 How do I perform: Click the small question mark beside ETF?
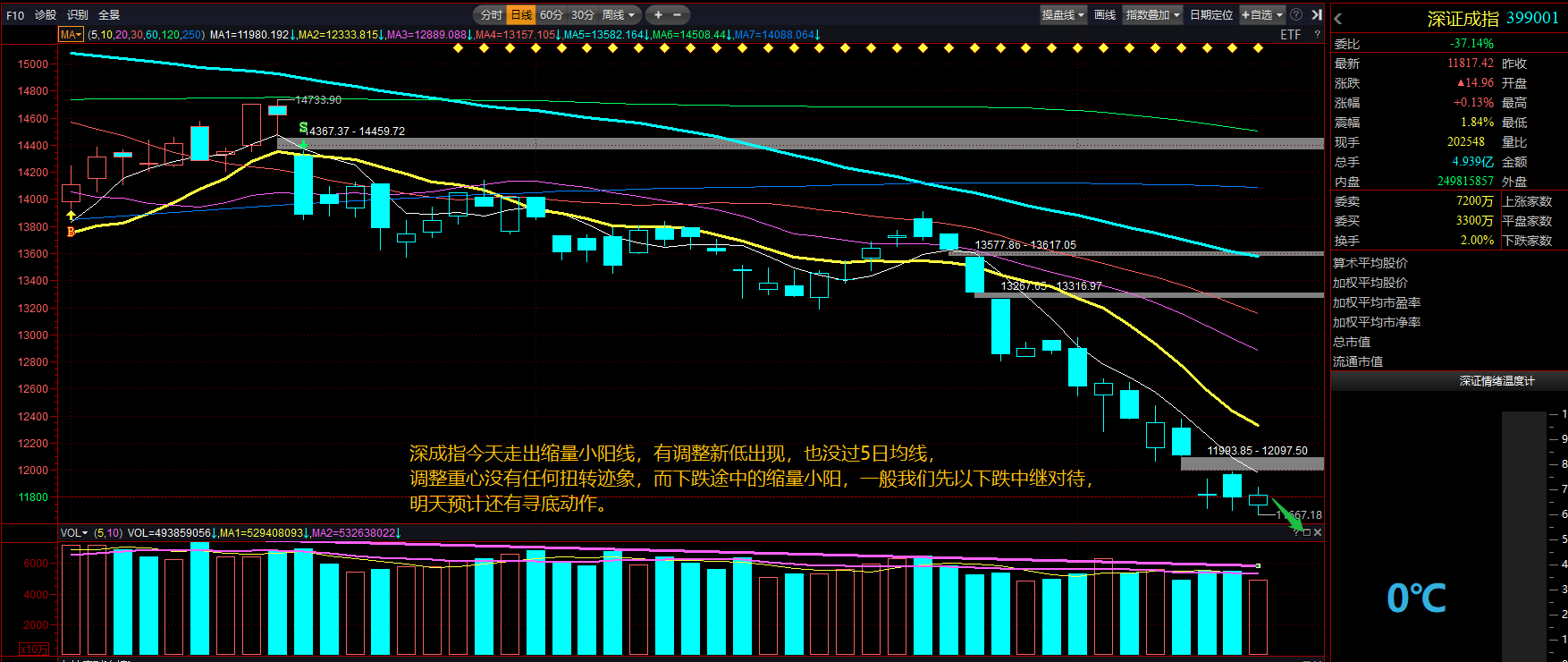pyautogui.click(x=1317, y=34)
